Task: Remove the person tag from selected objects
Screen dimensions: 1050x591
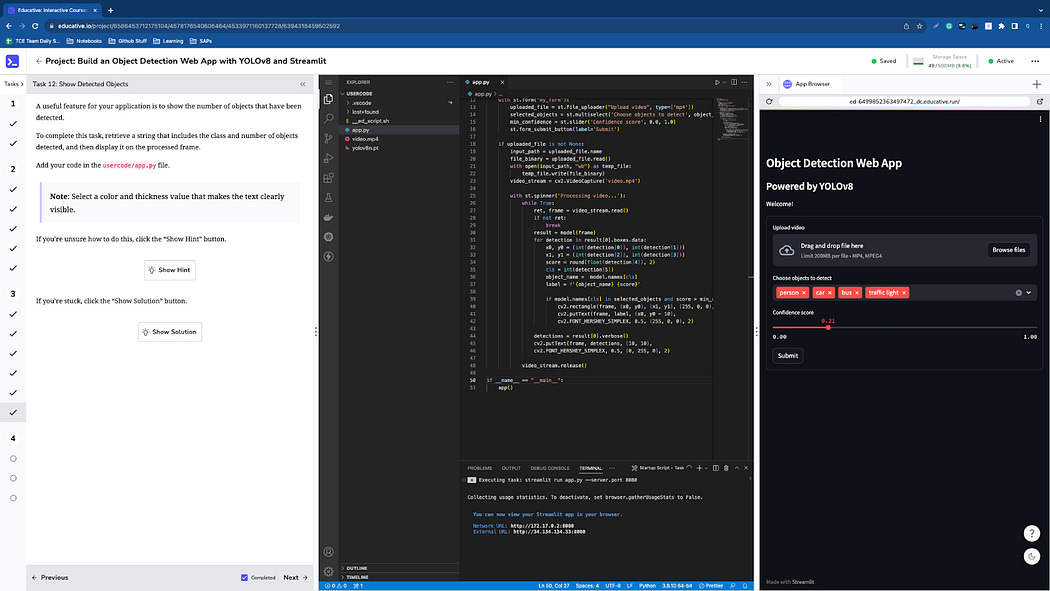Action: pyautogui.click(x=804, y=292)
